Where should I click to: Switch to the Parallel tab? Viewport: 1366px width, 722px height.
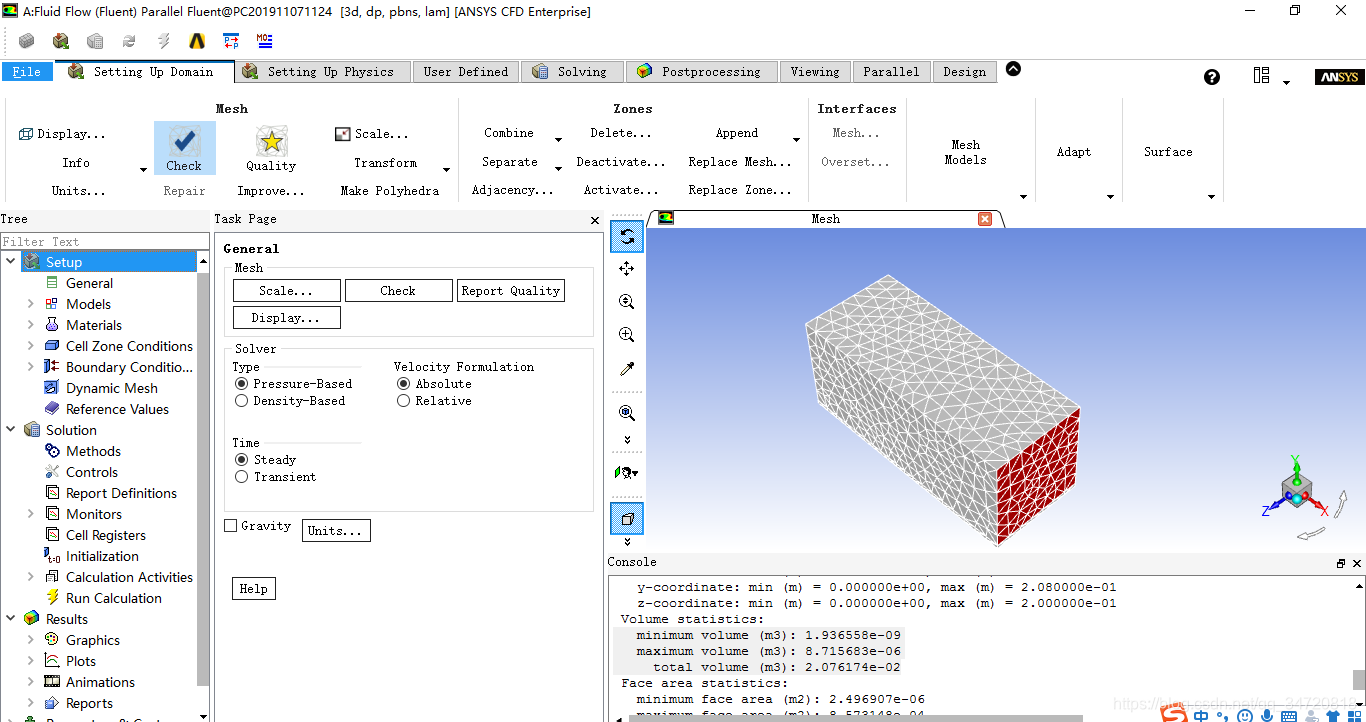coord(891,72)
